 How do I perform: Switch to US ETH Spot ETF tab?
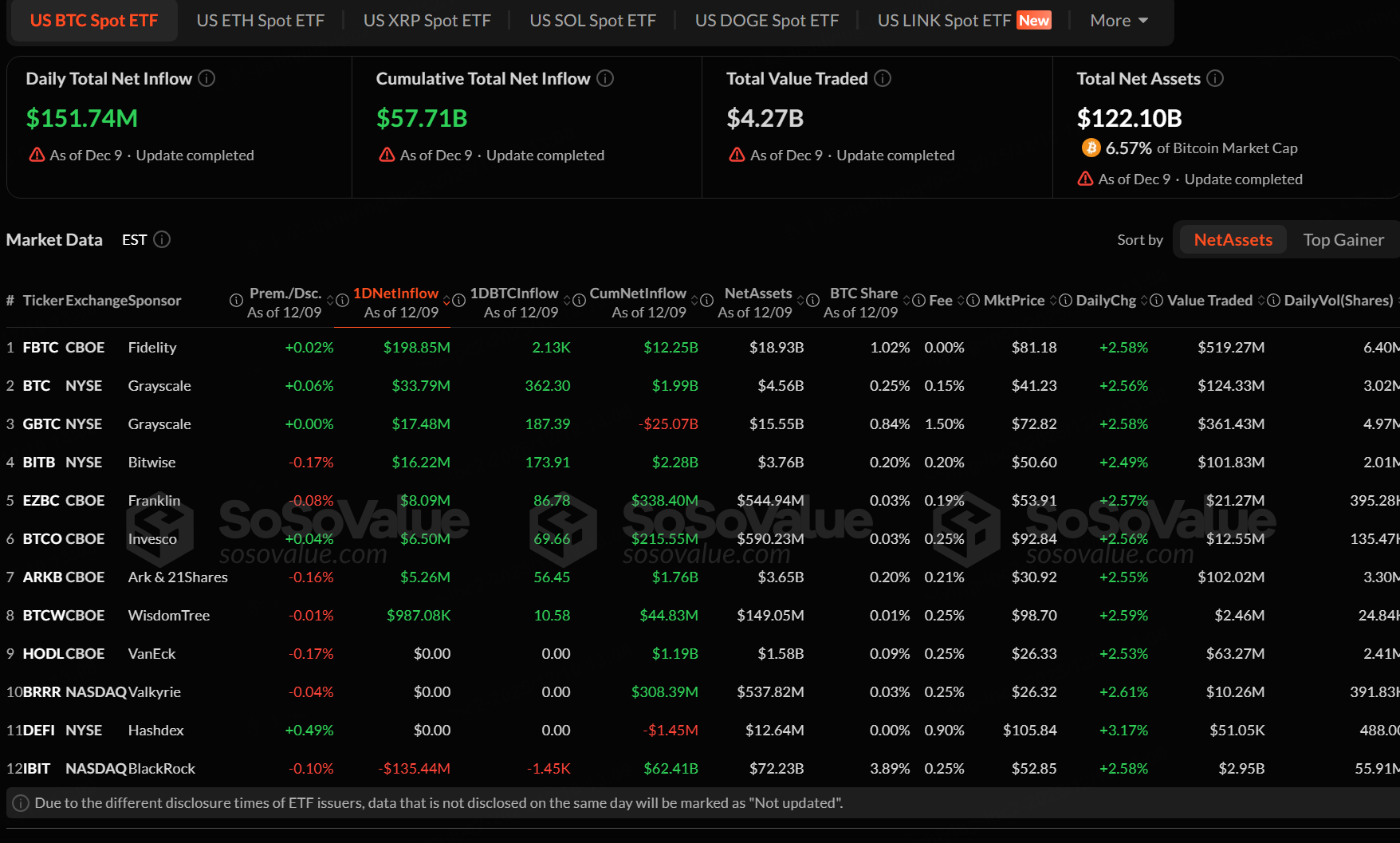click(x=261, y=21)
